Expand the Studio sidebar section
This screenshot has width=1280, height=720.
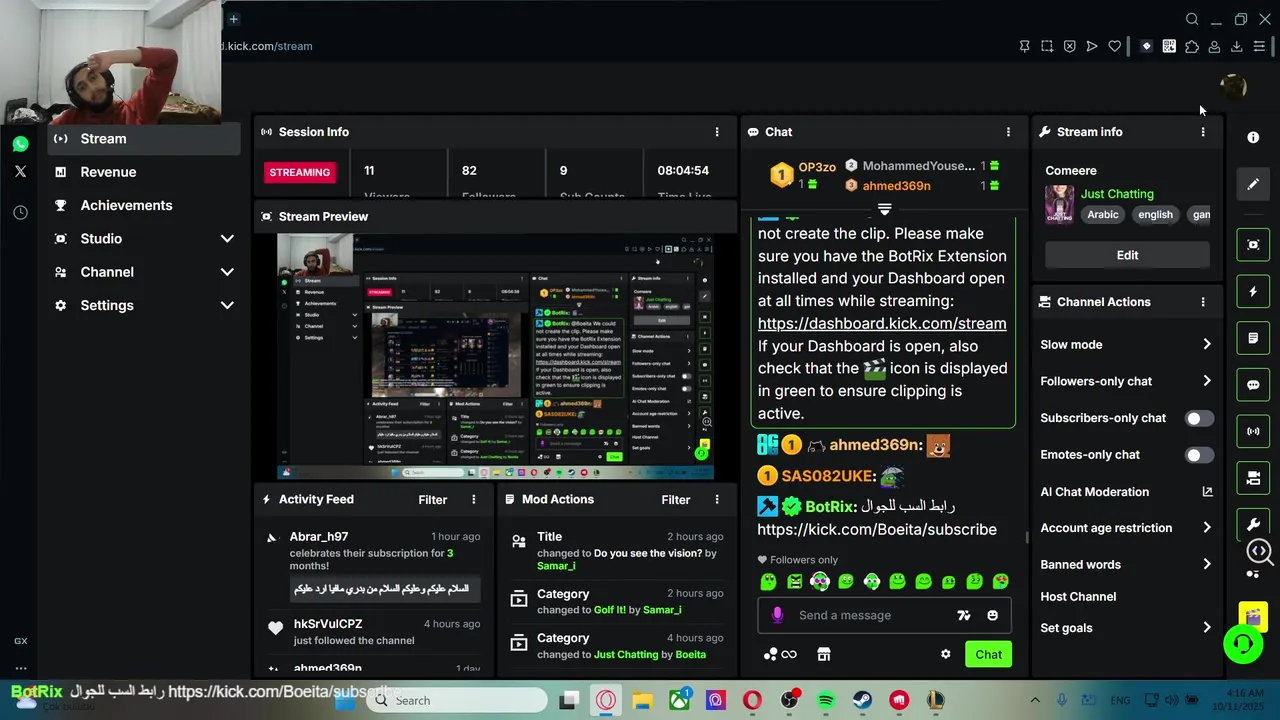click(x=227, y=239)
